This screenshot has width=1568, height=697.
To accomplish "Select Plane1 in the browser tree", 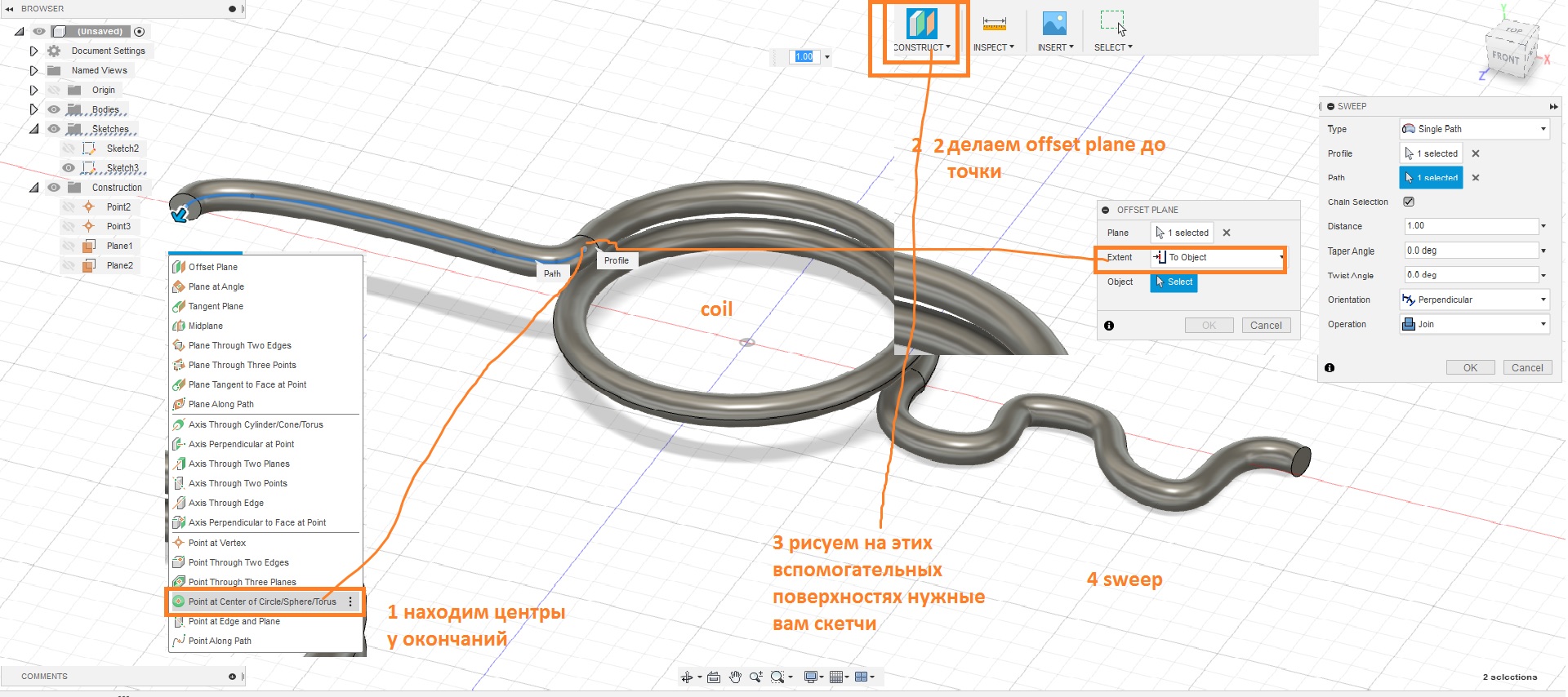I will (x=119, y=246).
